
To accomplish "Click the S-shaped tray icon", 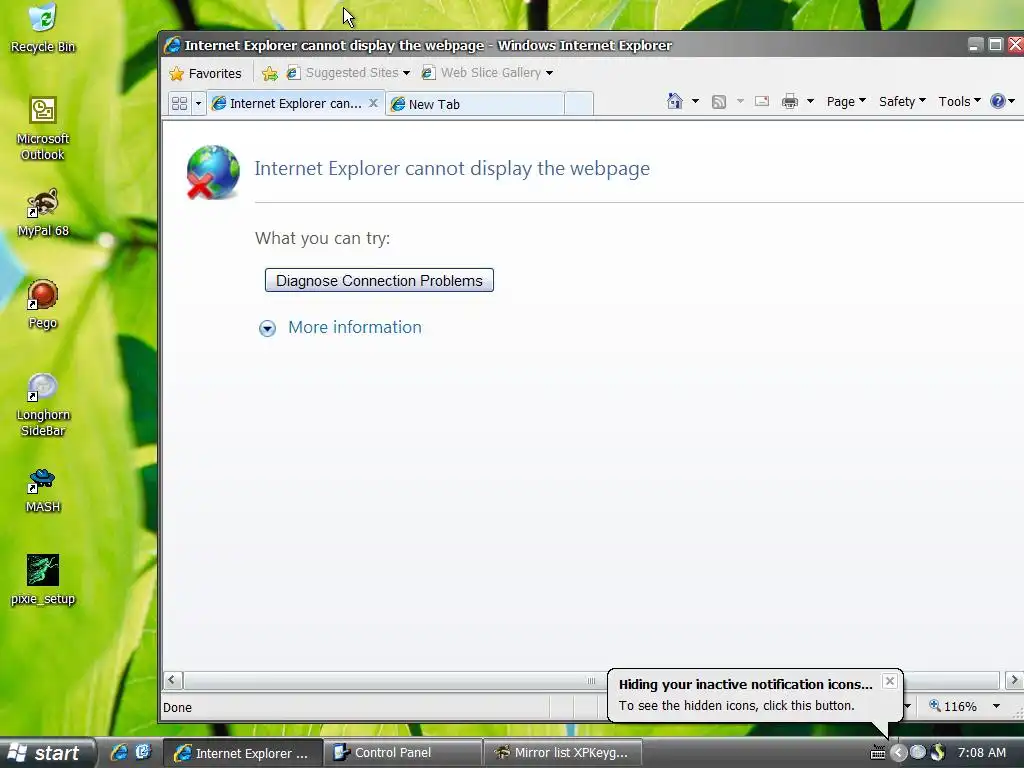I will (x=938, y=752).
